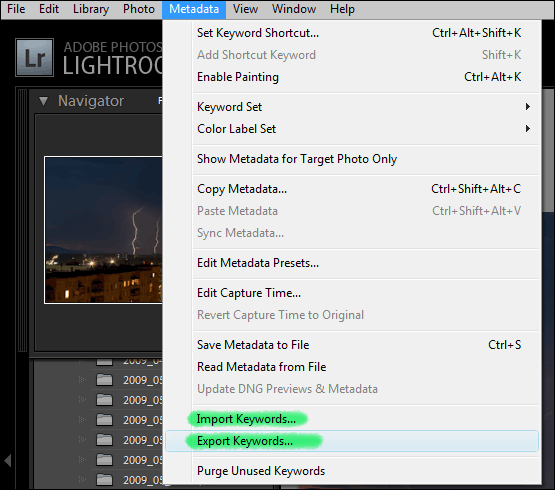This screenshot has width=555, height=490.
Task: Click the lightning photo preview in Navigator
Action: tap(103, 230)
